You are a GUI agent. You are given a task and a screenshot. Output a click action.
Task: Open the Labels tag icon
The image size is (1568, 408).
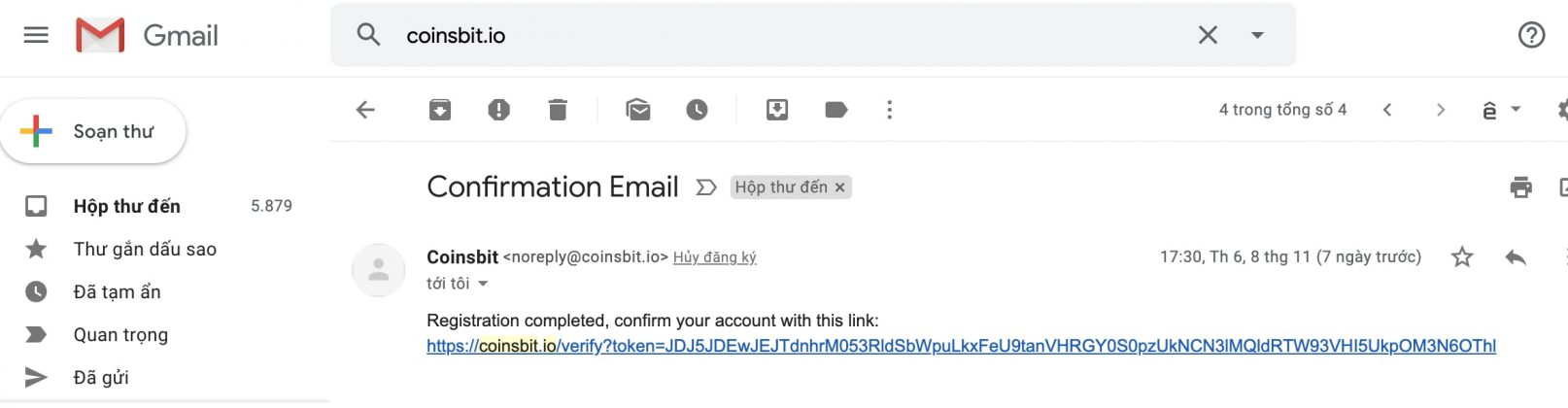[x=835, y=110]
